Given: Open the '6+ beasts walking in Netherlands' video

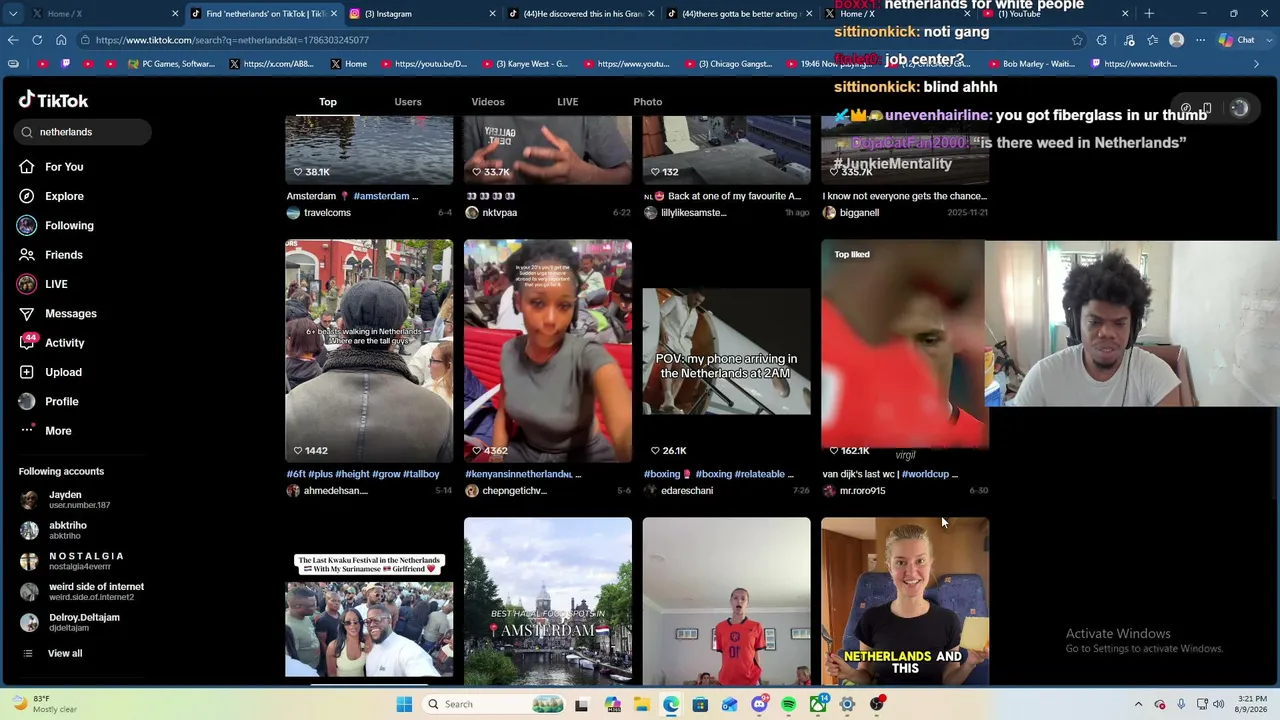Looking at the screenshot, I should [x=369, y=351].
